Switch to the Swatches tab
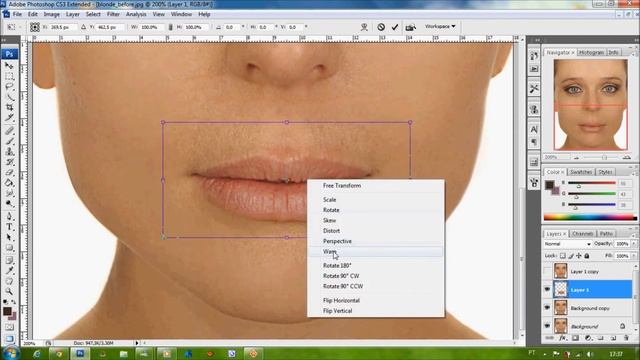Viewport: 640px width, 360px height. [x=581, y=172]
